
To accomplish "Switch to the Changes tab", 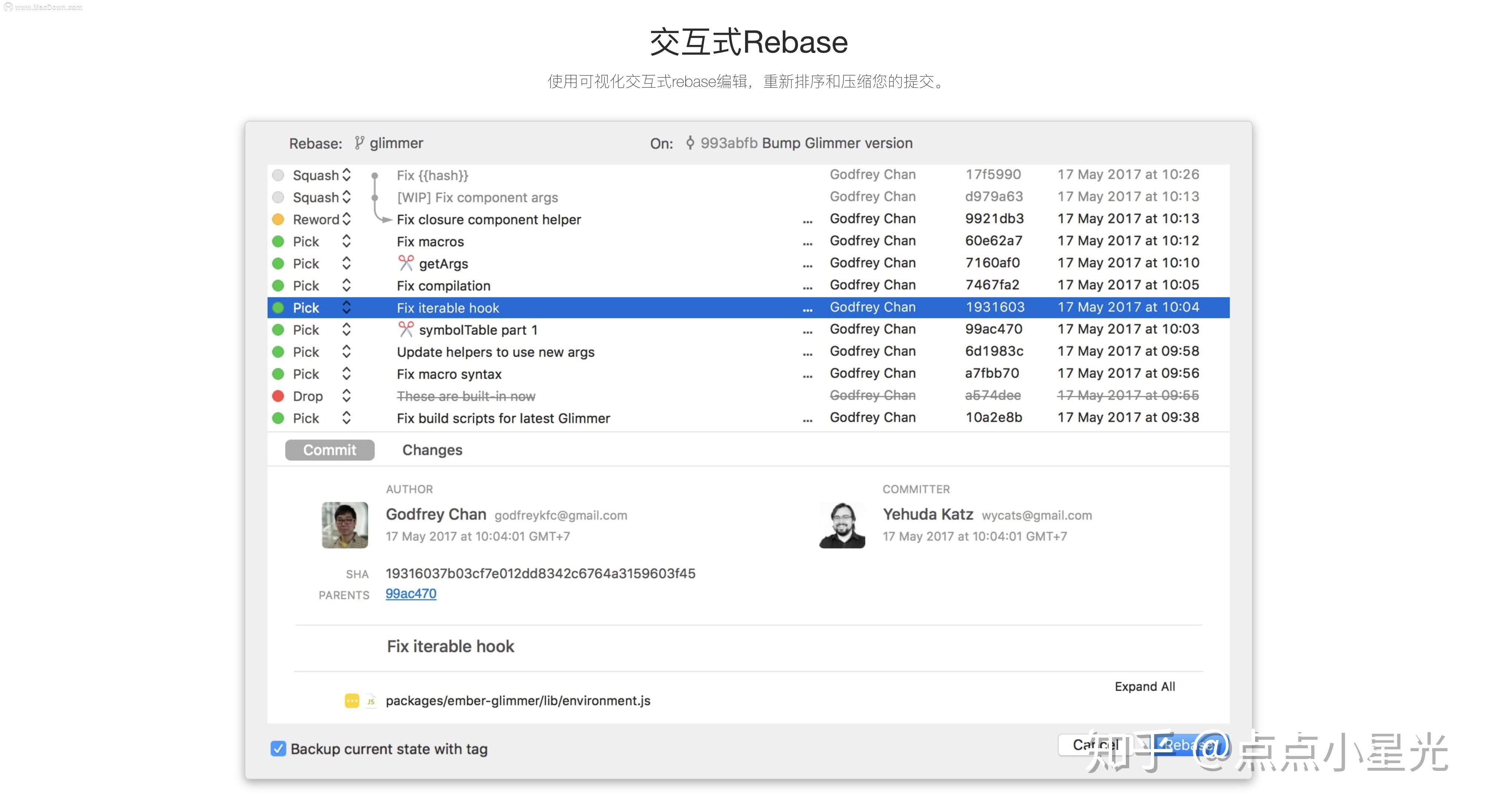I will (x=432, y=450).
